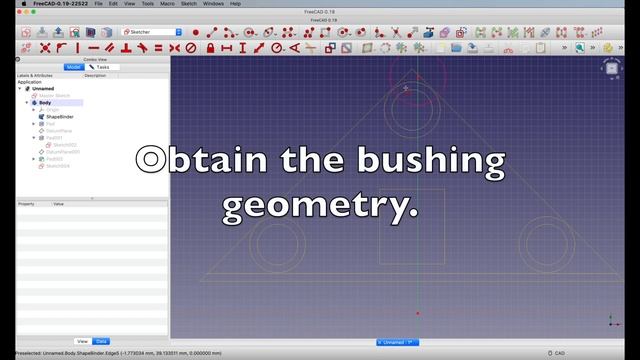Apply the Vertical distance constraint
Screen dimensions: 640x360
click(x=243, y=48)
